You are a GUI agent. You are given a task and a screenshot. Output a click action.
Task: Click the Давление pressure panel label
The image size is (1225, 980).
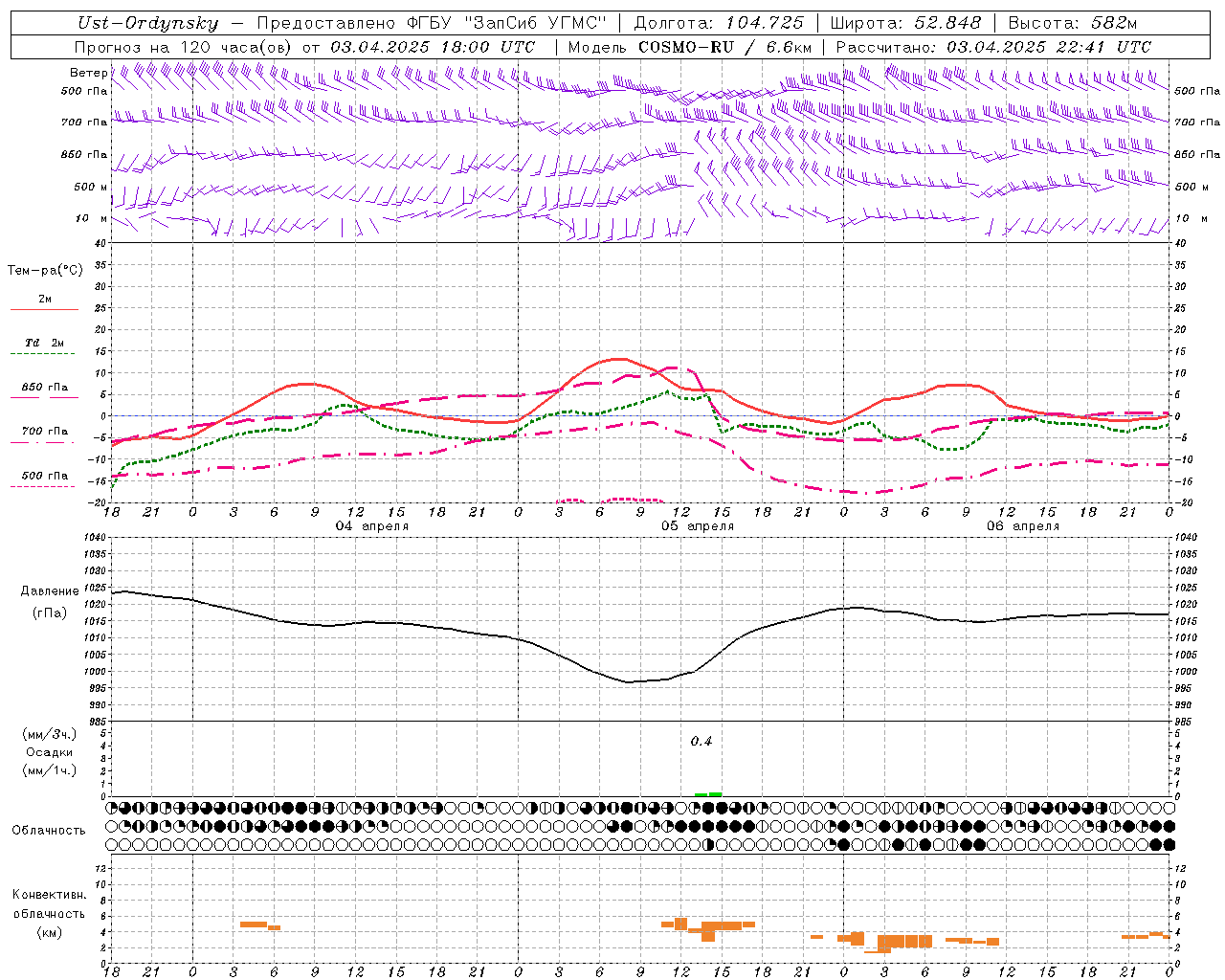pyautogui.click(x=50, y=591)
